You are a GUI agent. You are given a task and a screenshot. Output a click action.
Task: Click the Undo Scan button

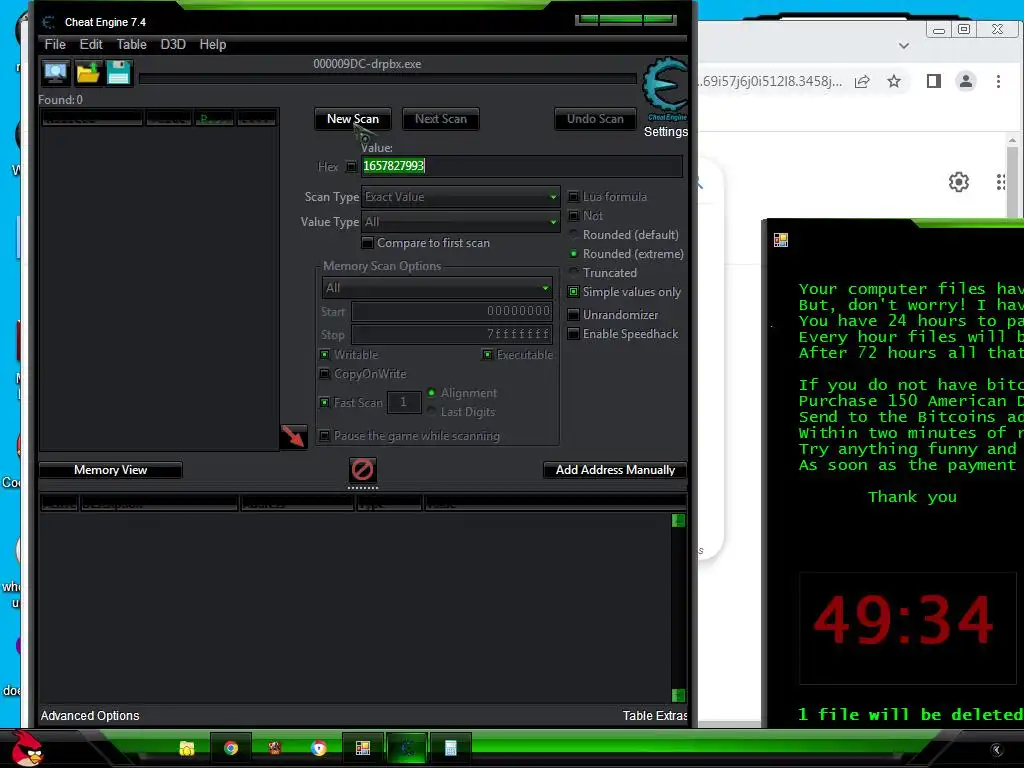595,119
